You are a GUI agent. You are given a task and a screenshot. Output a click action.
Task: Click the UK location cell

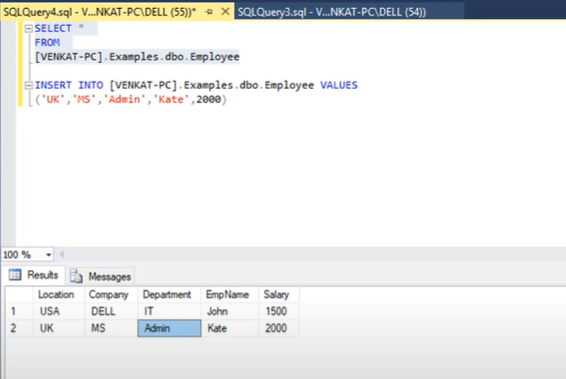click(x=59, y=328)
